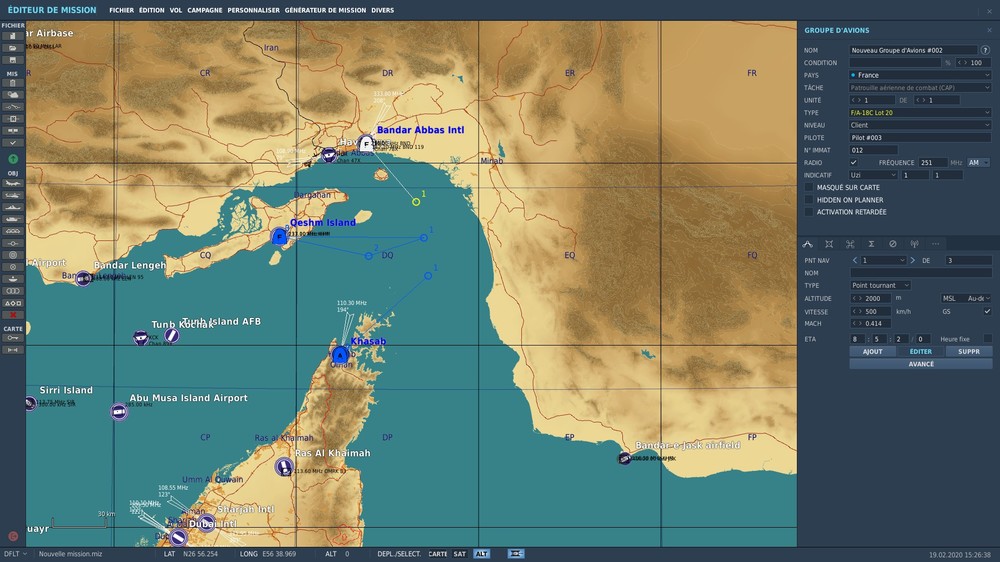Viewport: 1000px width, 562px height.
Task: Open the payload loadout tab icon
Action: (x=829, y=244)
